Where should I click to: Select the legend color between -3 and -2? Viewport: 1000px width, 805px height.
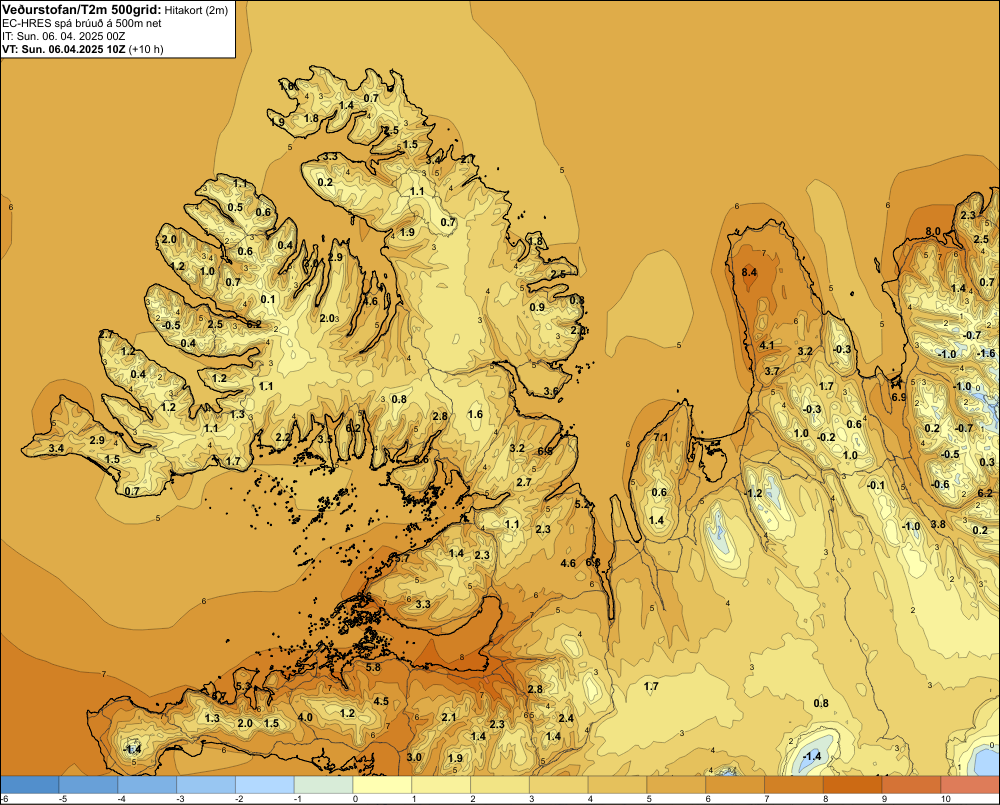pos(206,785)
